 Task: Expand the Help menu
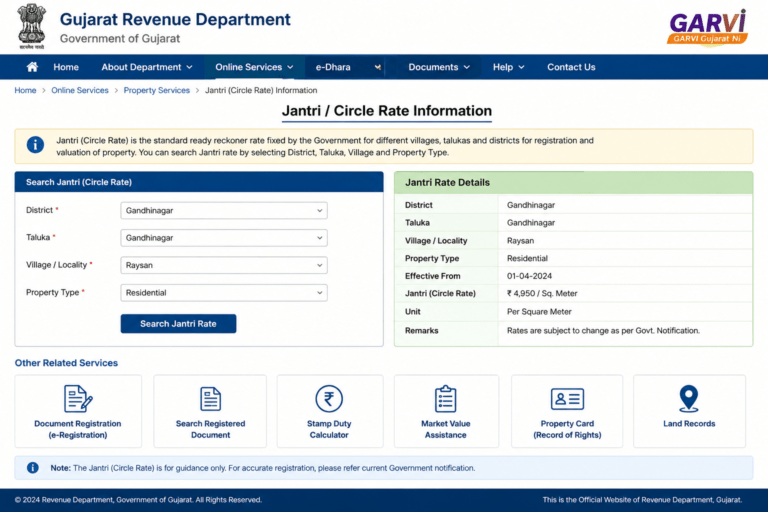508,67
